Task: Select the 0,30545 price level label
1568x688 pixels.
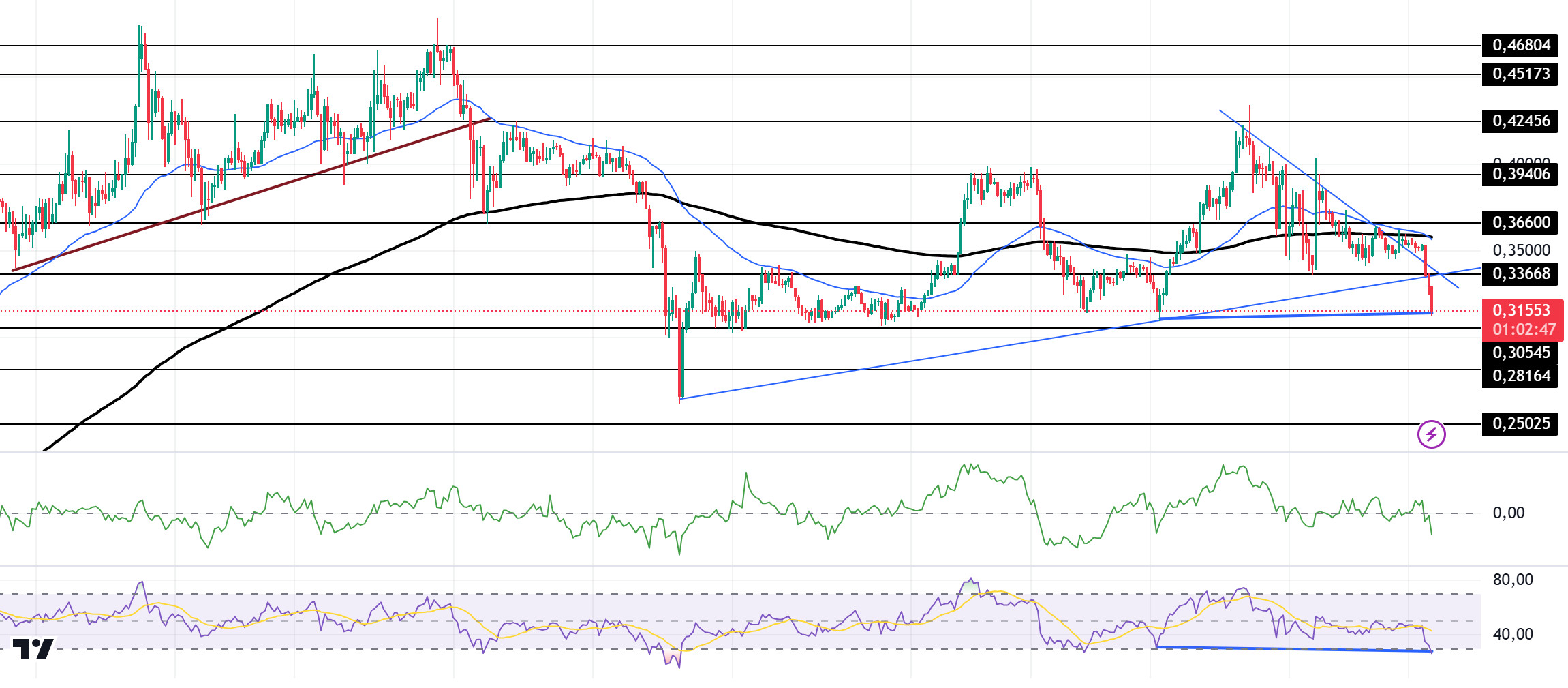Action: [x=1520, y=353]
